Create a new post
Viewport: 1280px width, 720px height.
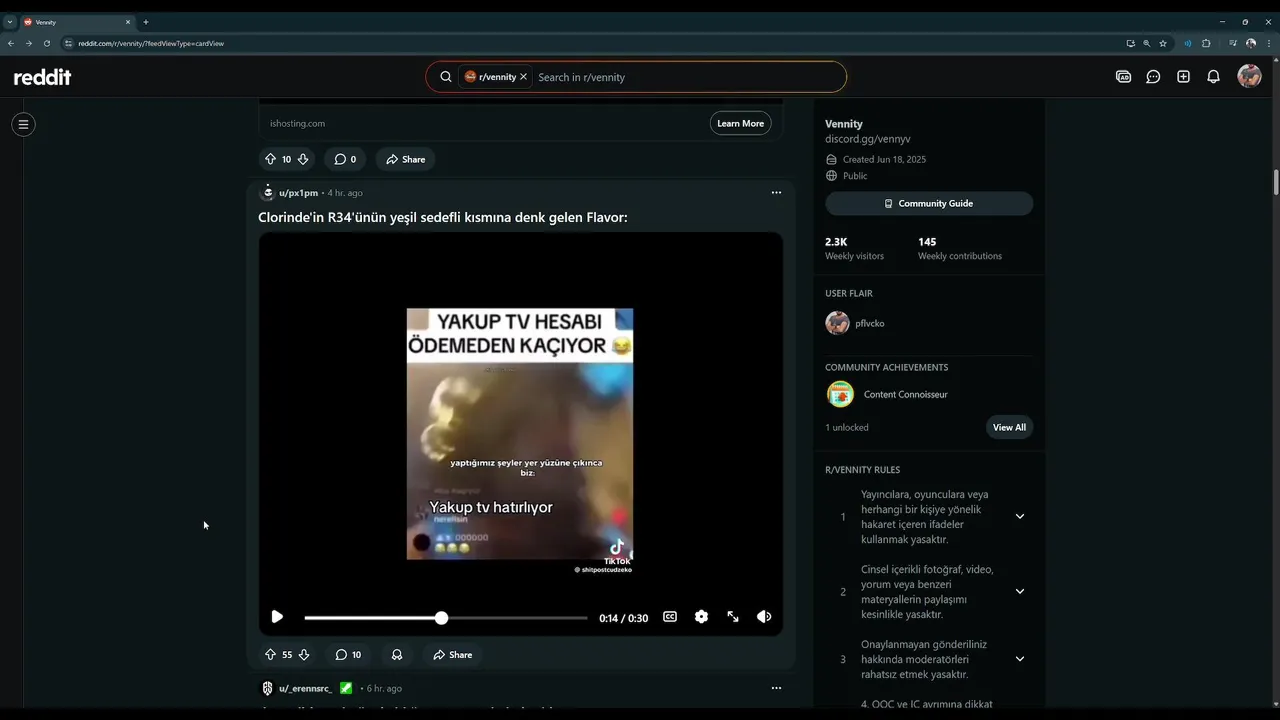(x=1183, y=77)
